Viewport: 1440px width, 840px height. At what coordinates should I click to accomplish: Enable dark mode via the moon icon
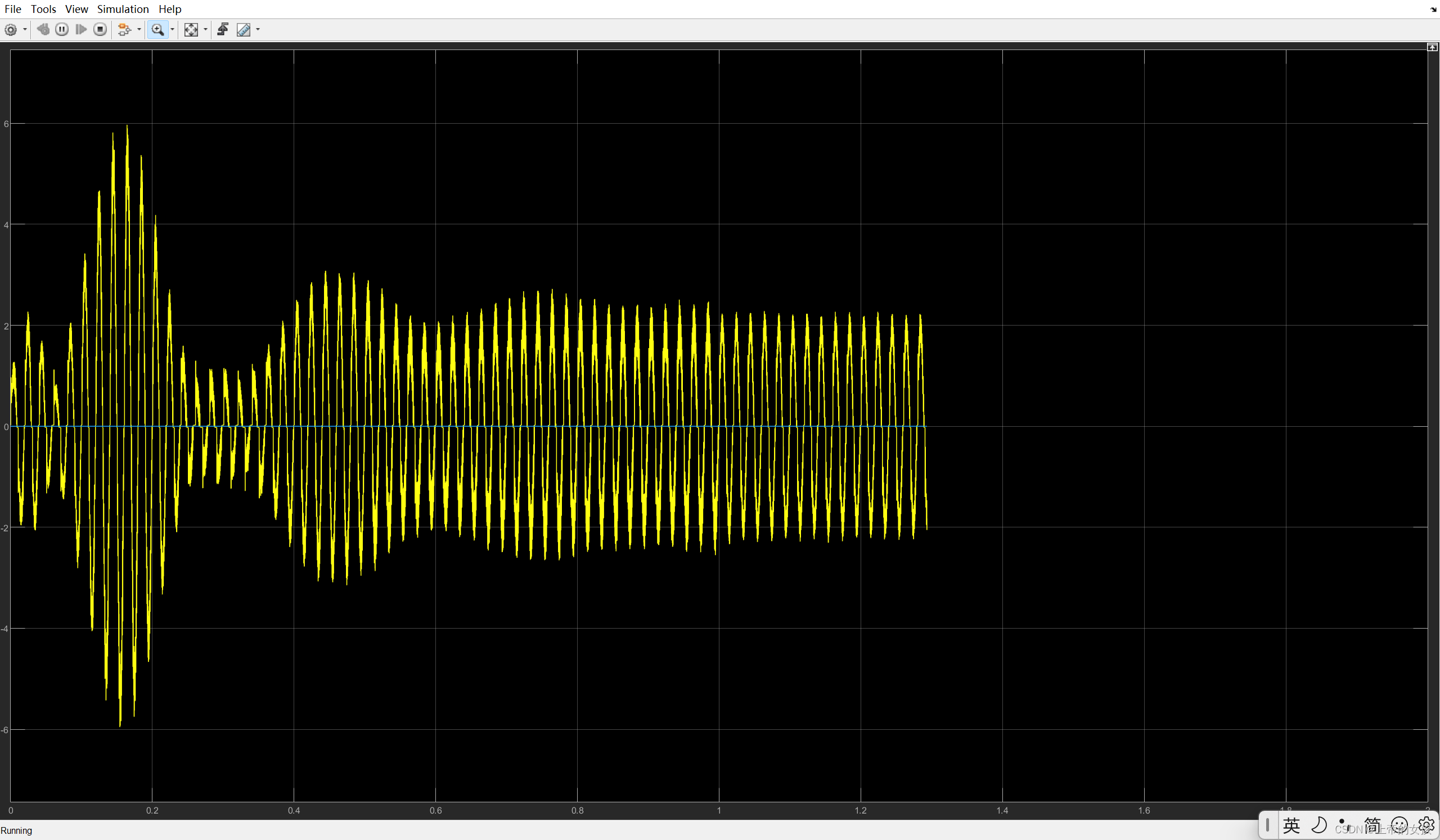(1319, 825)
